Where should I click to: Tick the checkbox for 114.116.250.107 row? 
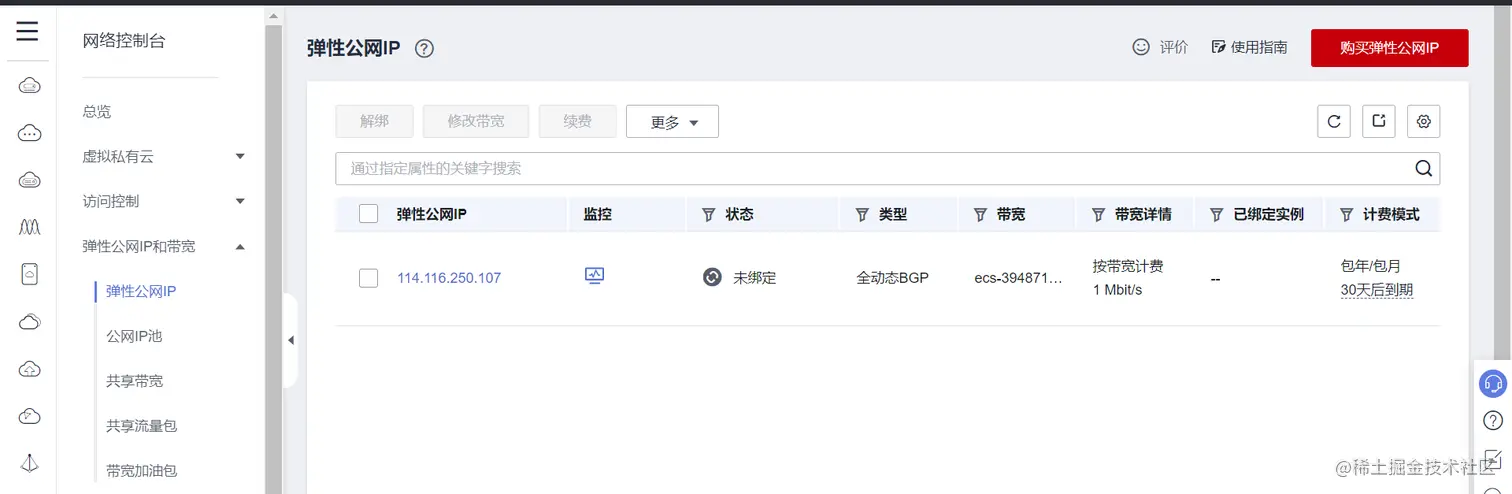[x=368, y=278]
